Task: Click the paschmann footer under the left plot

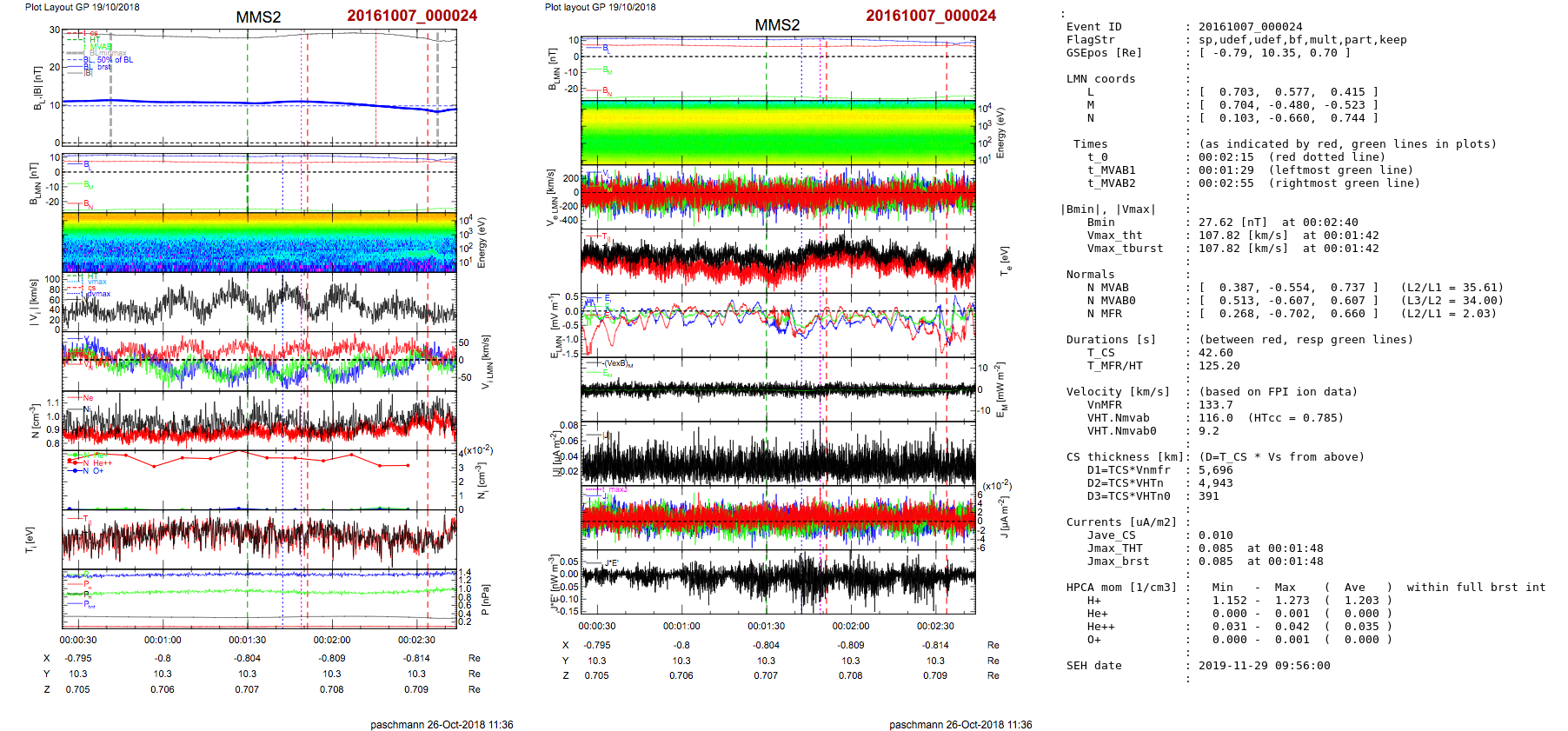Action: 442,724
